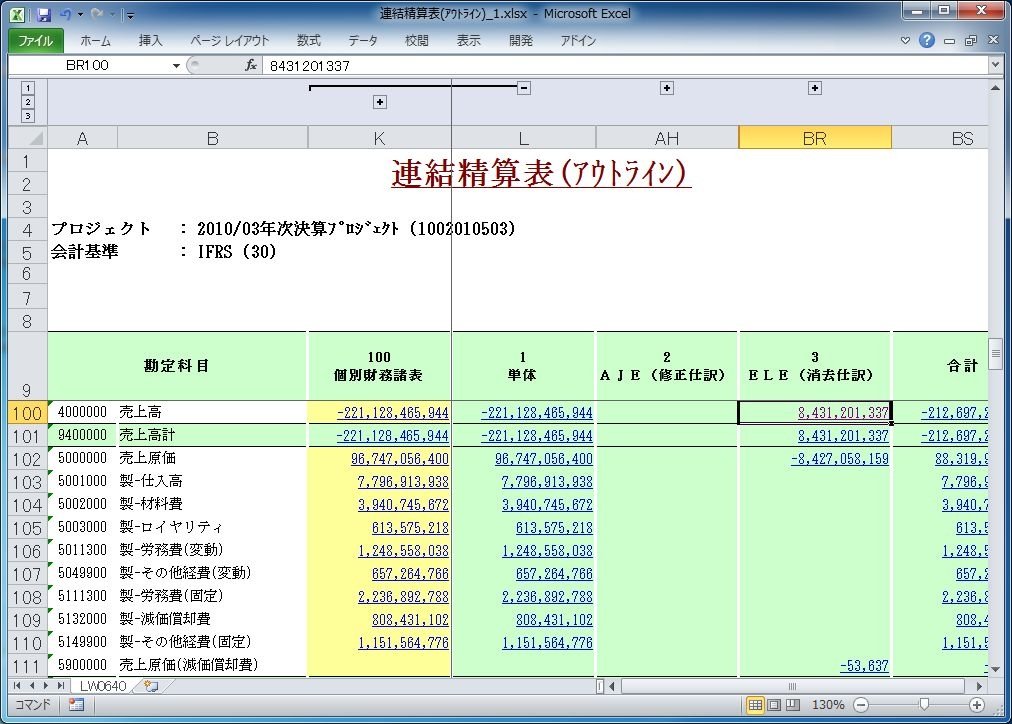Image resolution: width=1012 pixels, height=724 pixels.
Task: Open the Customize Quick Access Toolbar dropdown
Action: pyautogui.click(x=130, y=15)
